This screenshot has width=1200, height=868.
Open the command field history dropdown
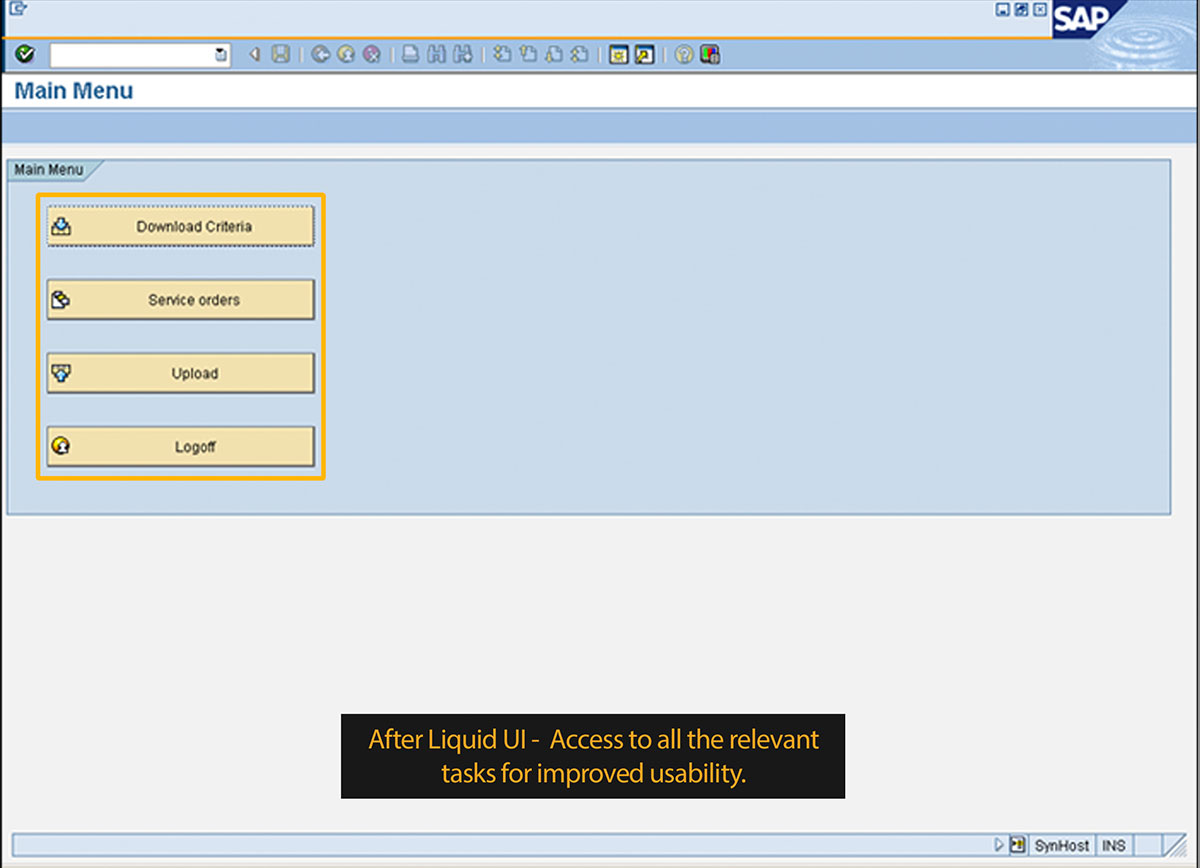click(221, 56)
